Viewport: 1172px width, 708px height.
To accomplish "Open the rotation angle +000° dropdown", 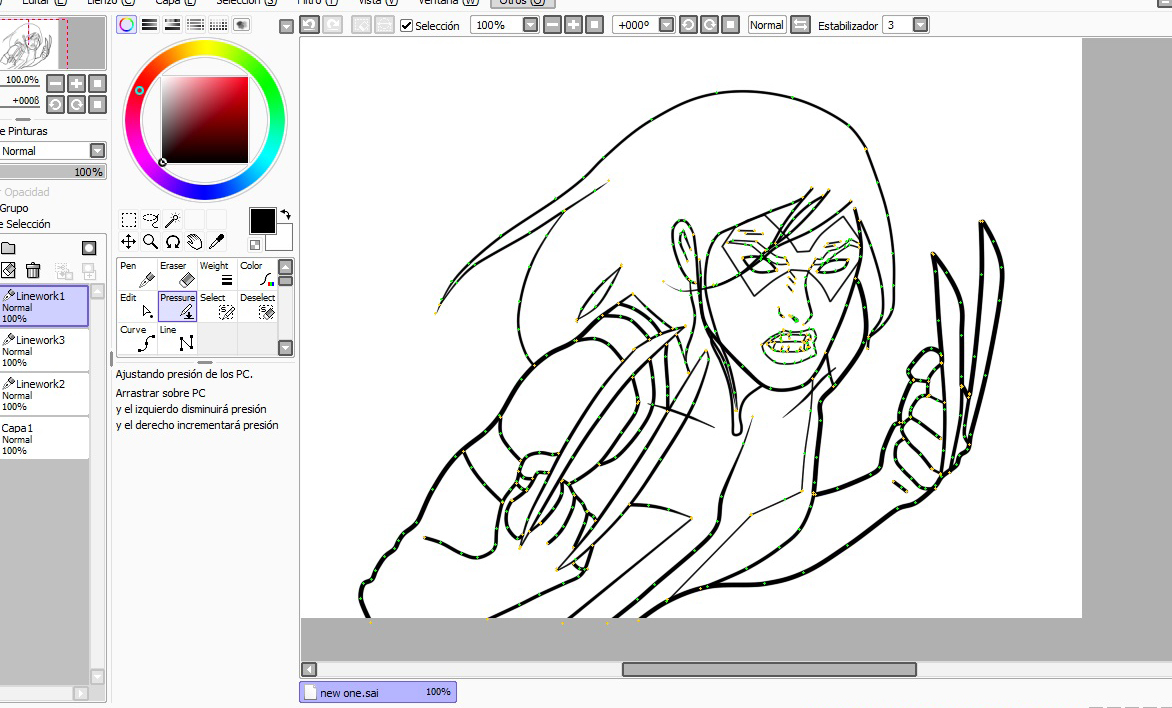I will 666,25.
